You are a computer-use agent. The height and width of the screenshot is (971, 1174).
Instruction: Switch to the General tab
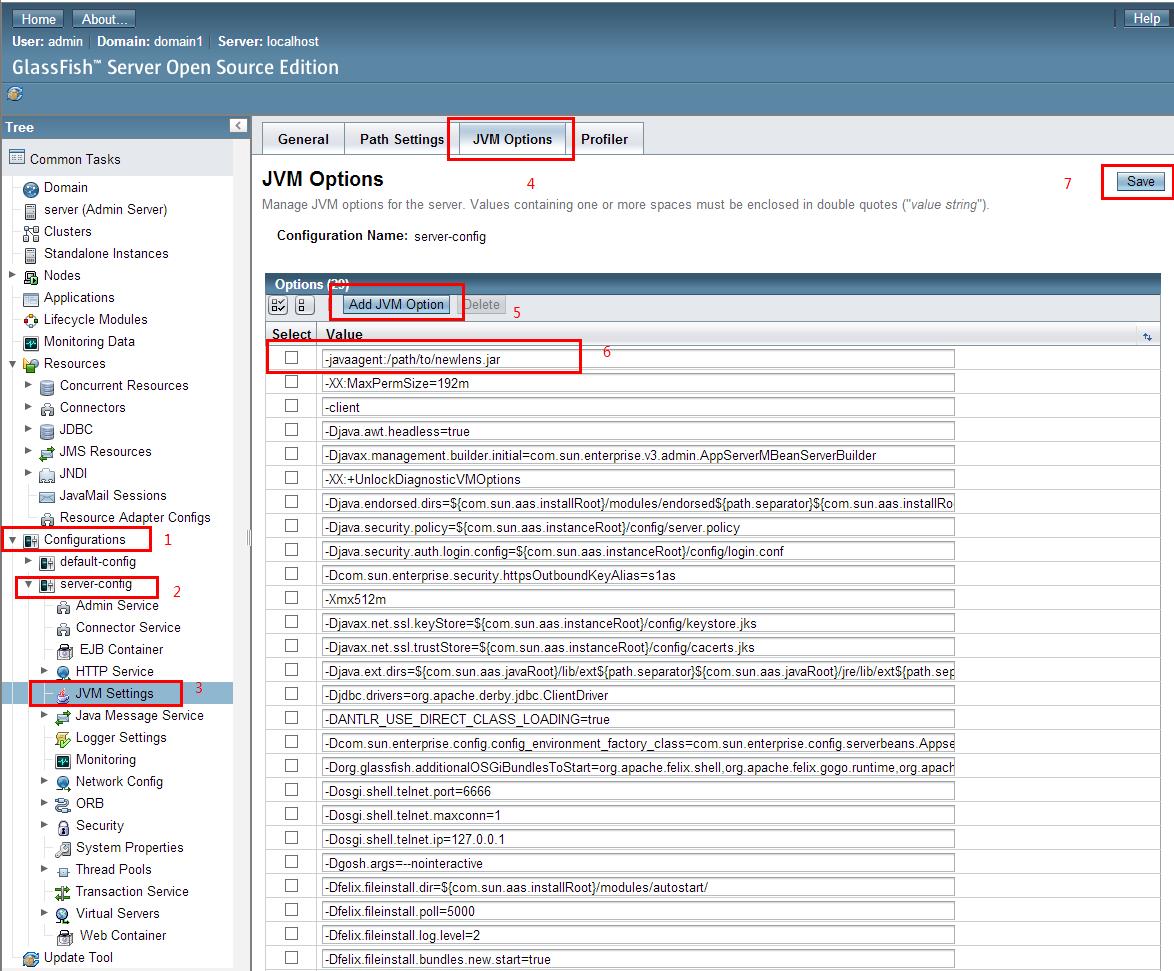(x=302, y=139)
